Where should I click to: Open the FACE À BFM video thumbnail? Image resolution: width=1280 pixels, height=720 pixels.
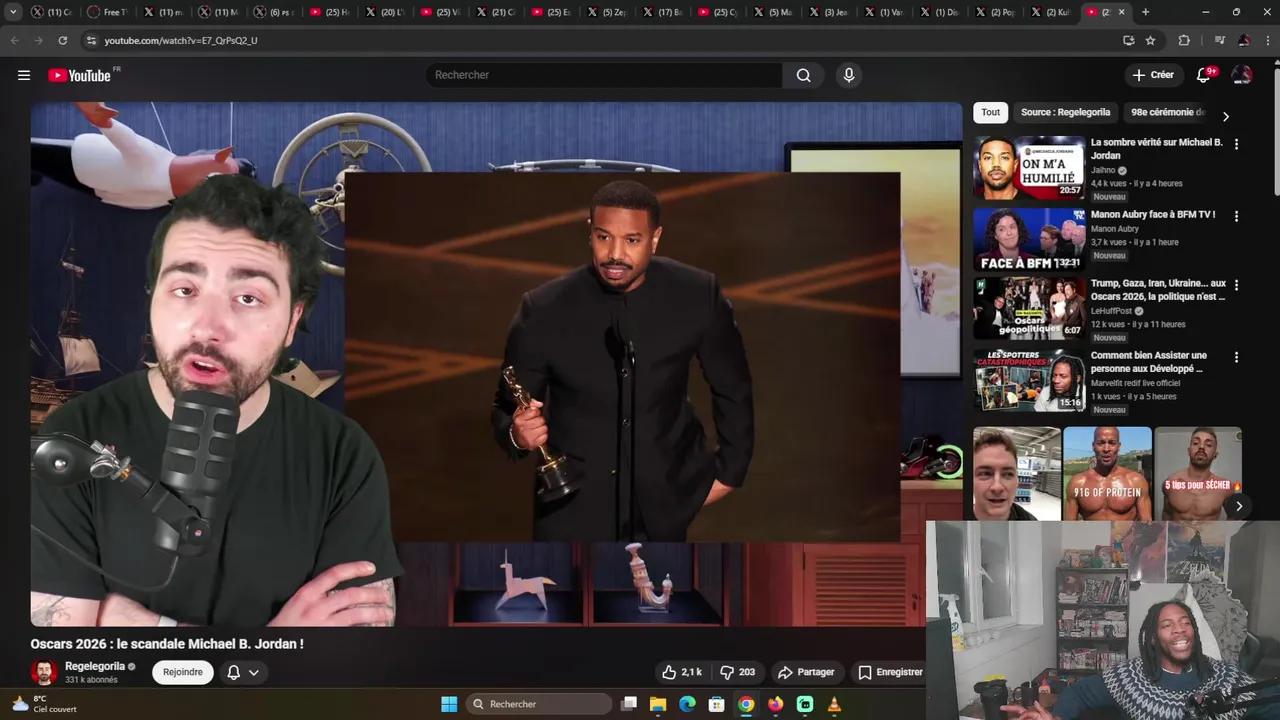1029,239
